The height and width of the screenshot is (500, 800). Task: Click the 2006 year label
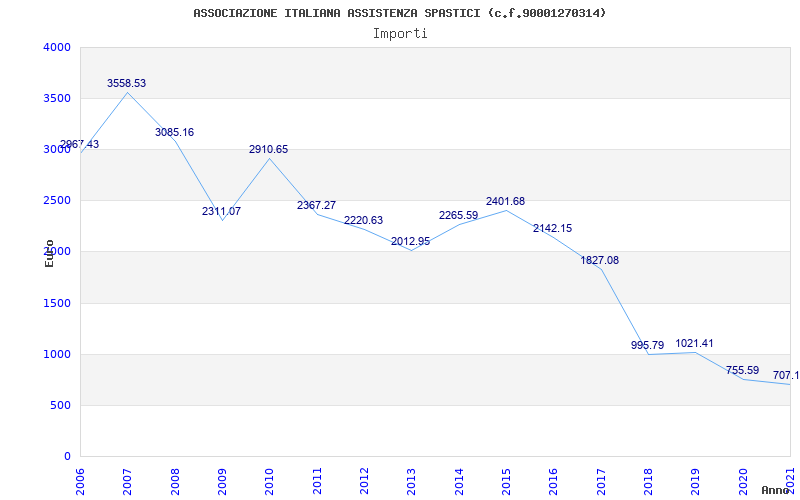pyautogui.click(x=80, y=481)
